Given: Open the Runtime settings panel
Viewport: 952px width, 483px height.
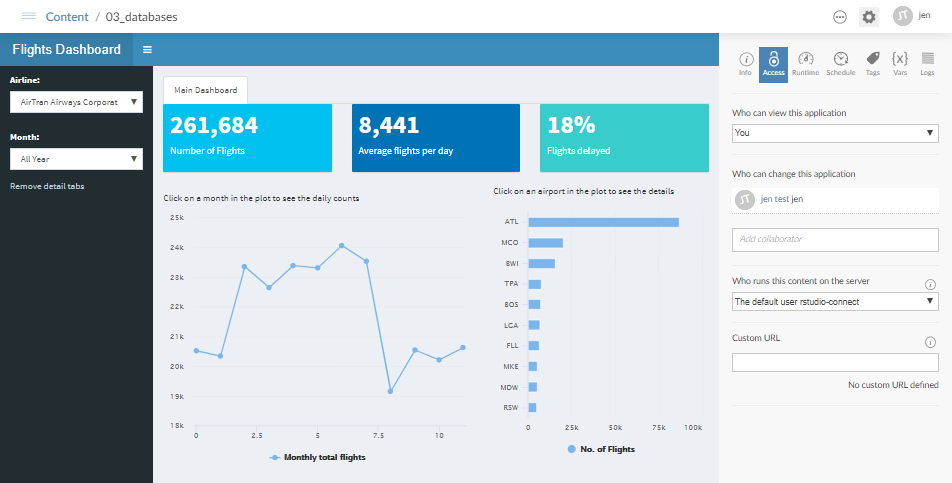Looking at the screenshot, I should pos(805,63).
